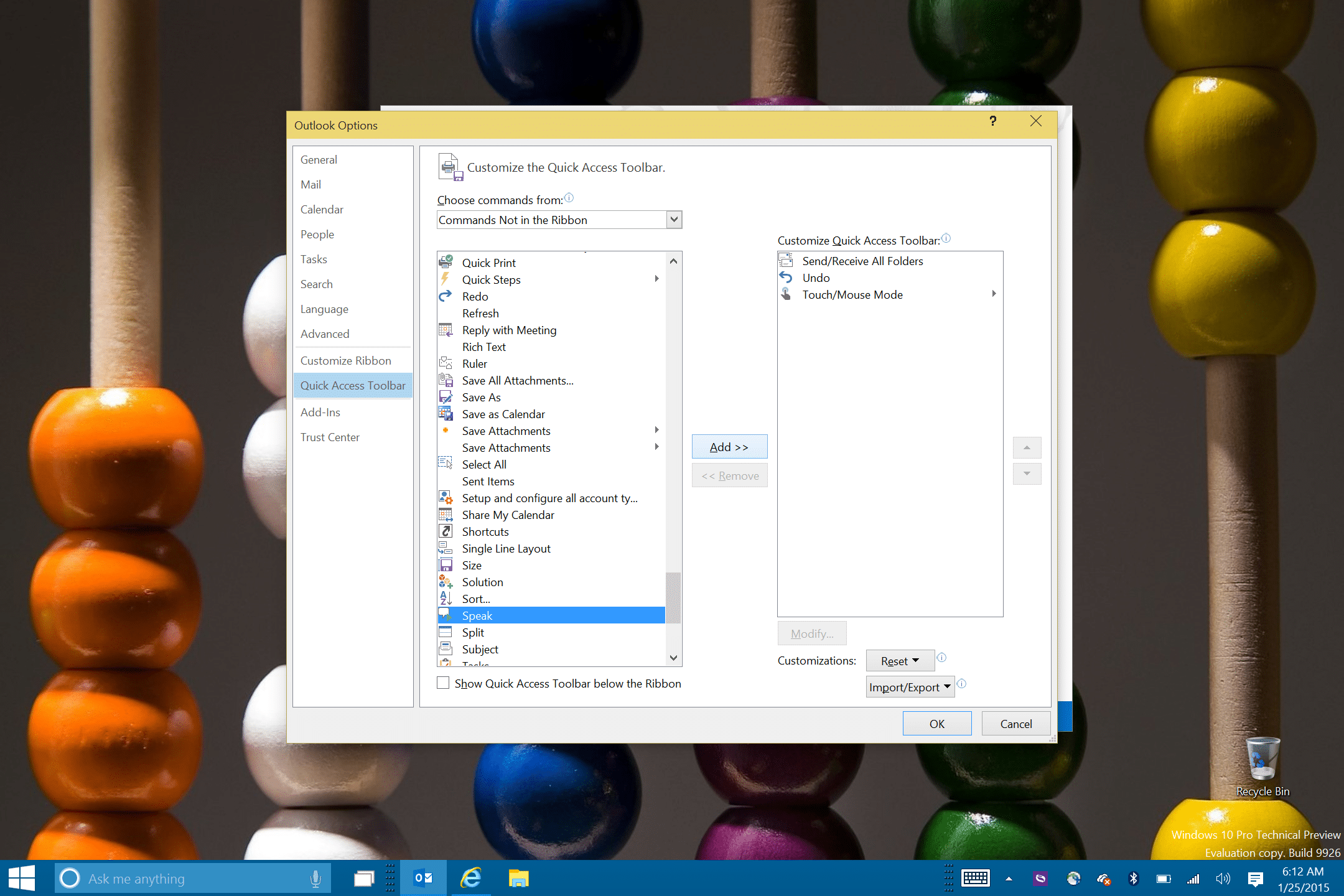Image resolution: width=1344 pixels, height=896 pixels.
Task: Click the Subject command icon
Action: [446, 648]
